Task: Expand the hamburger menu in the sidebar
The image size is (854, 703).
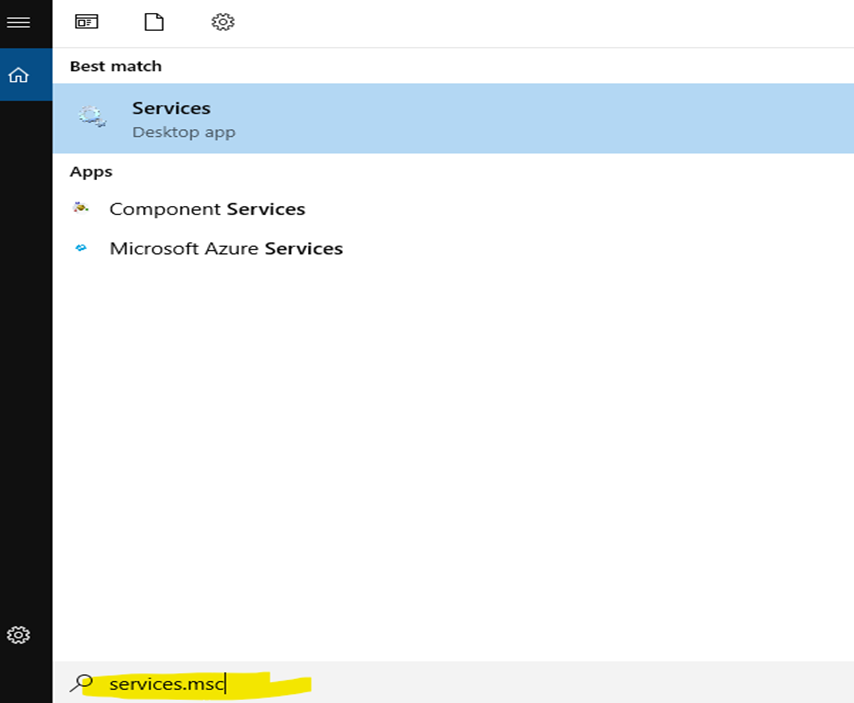Action: click(18, 22)
